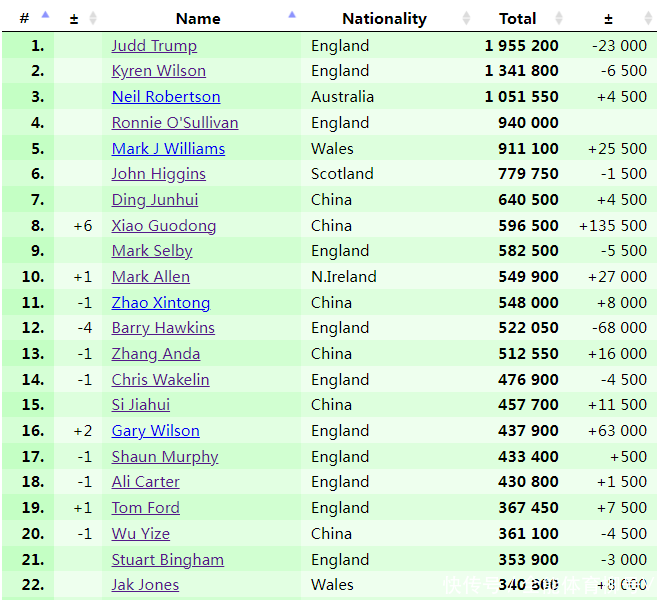The width and height of the screenshot is (661, 600).
Task: Select Xiao Guodong's name link
Action: point(163,226)
